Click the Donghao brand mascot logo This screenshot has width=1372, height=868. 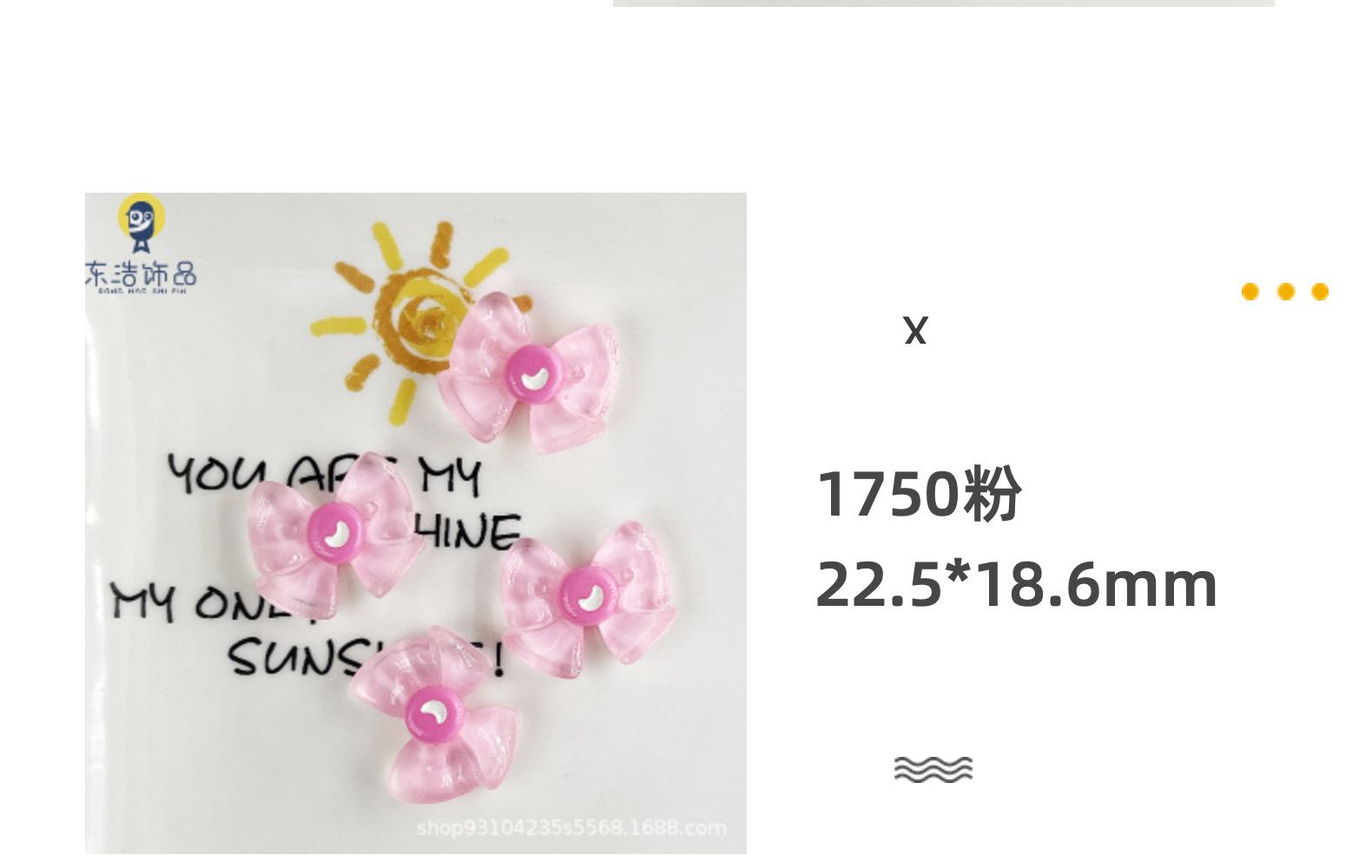click(x=141, y=223)
